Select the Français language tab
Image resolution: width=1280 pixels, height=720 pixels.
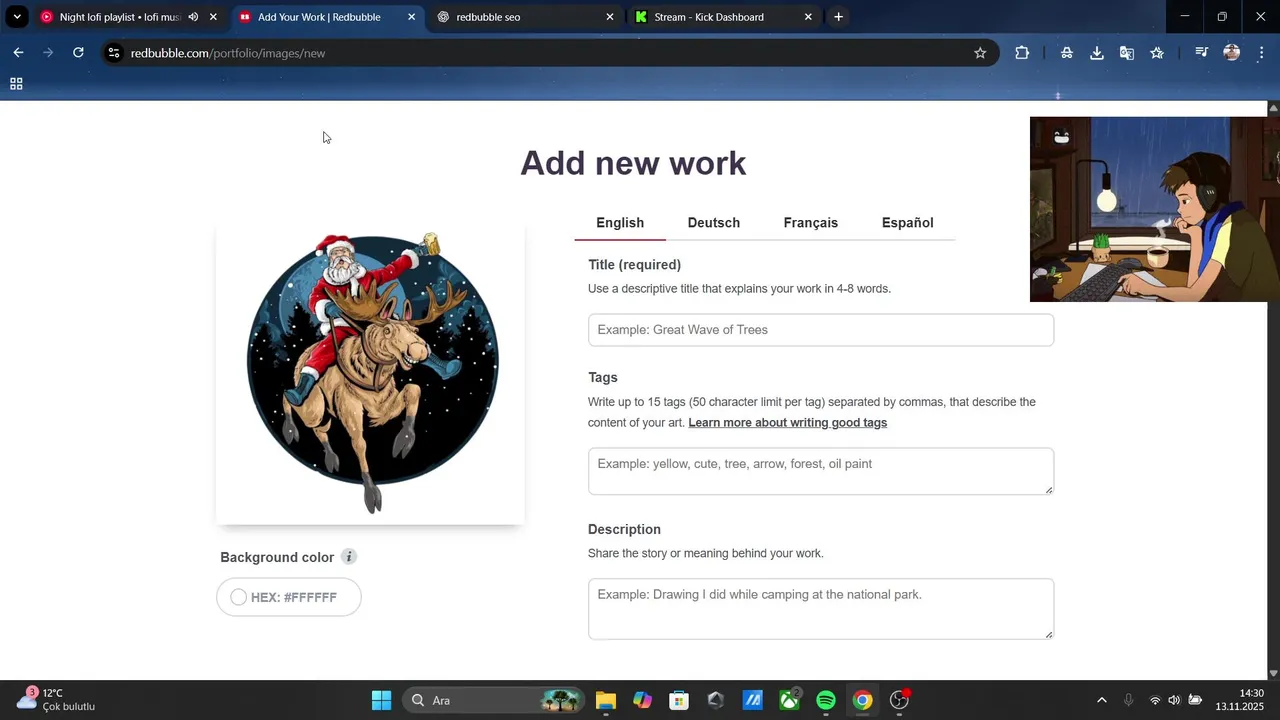click(x=811, y=223)
